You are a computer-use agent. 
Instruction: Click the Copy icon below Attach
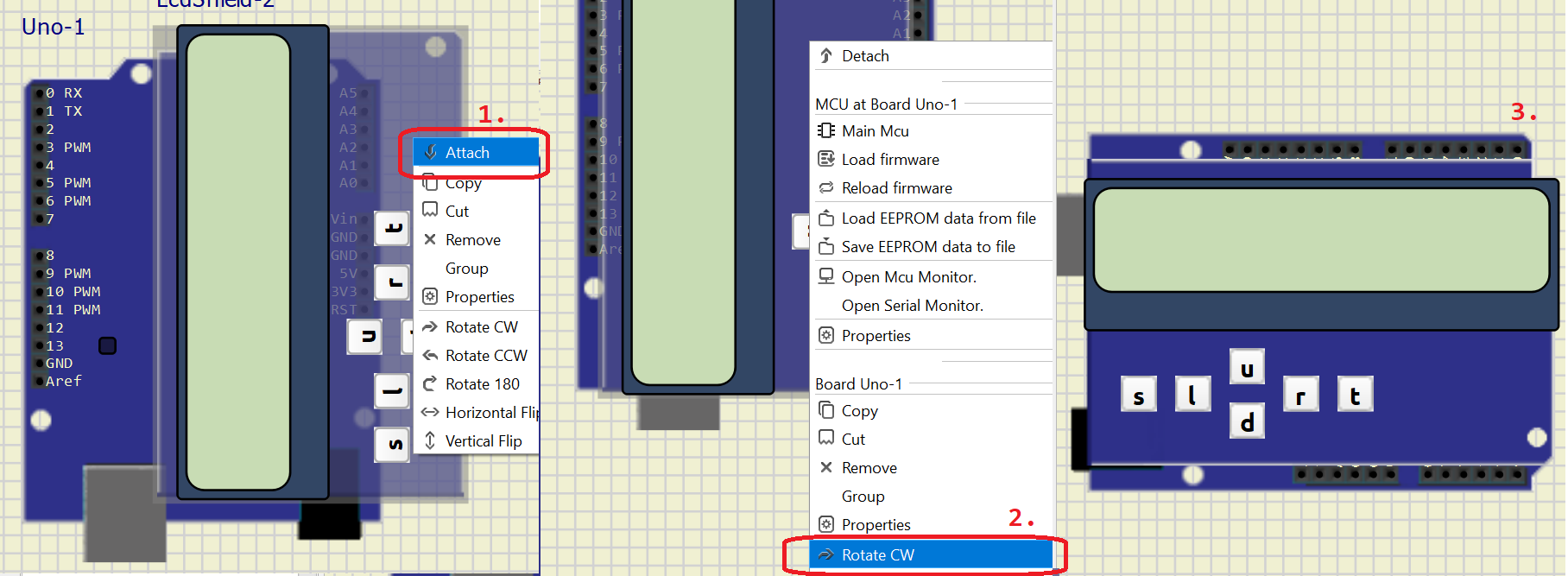click(x=430, y=182)
